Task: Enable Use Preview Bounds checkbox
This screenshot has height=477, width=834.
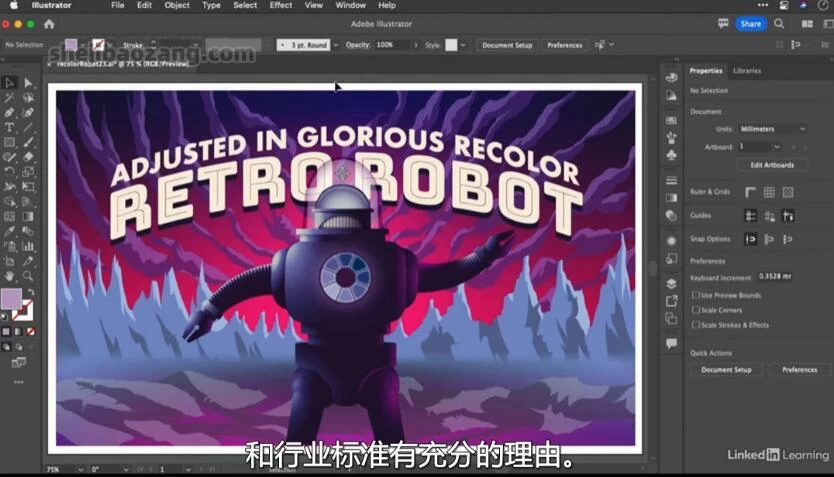Action: (696, 295)
